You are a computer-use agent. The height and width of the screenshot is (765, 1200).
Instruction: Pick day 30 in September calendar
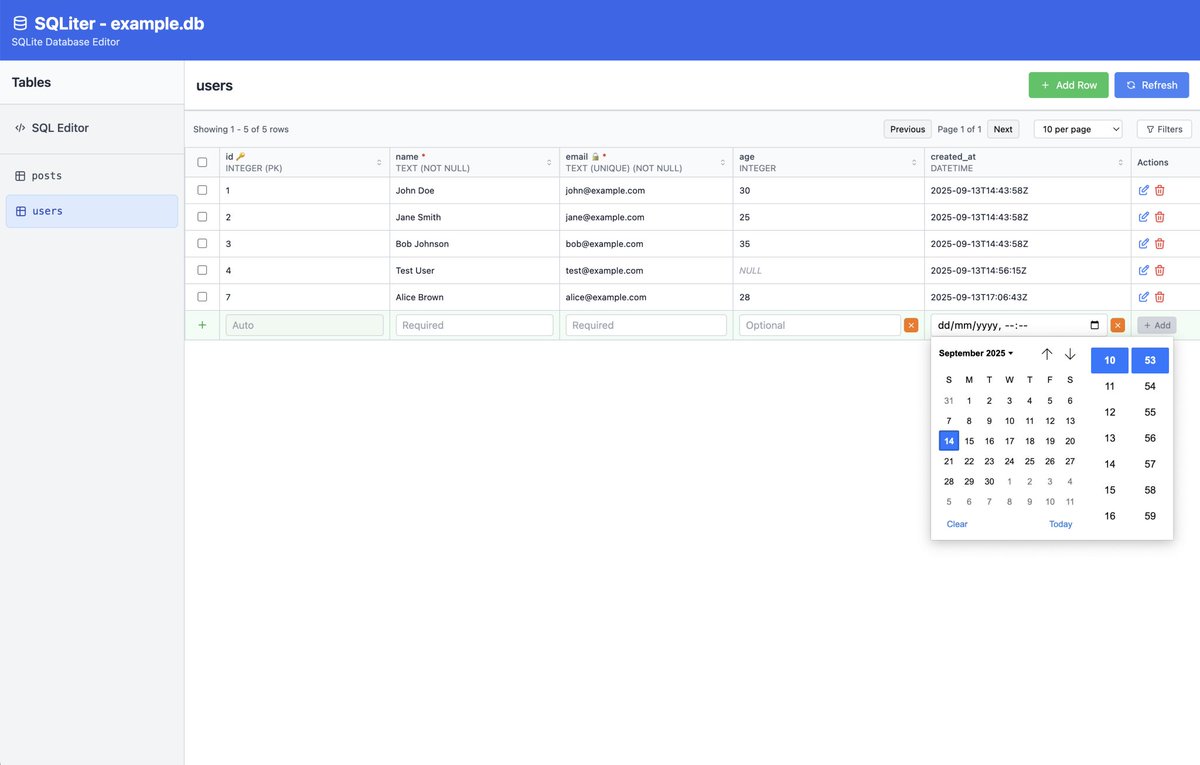pyautogui.click(x=989, y=481)
